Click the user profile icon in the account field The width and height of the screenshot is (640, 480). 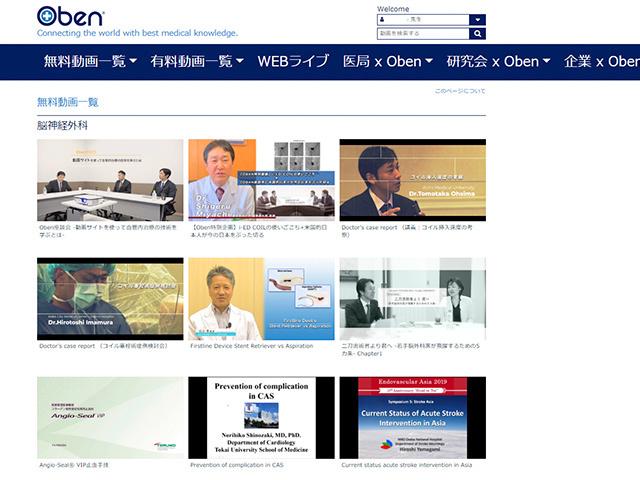tap(383, 19)
